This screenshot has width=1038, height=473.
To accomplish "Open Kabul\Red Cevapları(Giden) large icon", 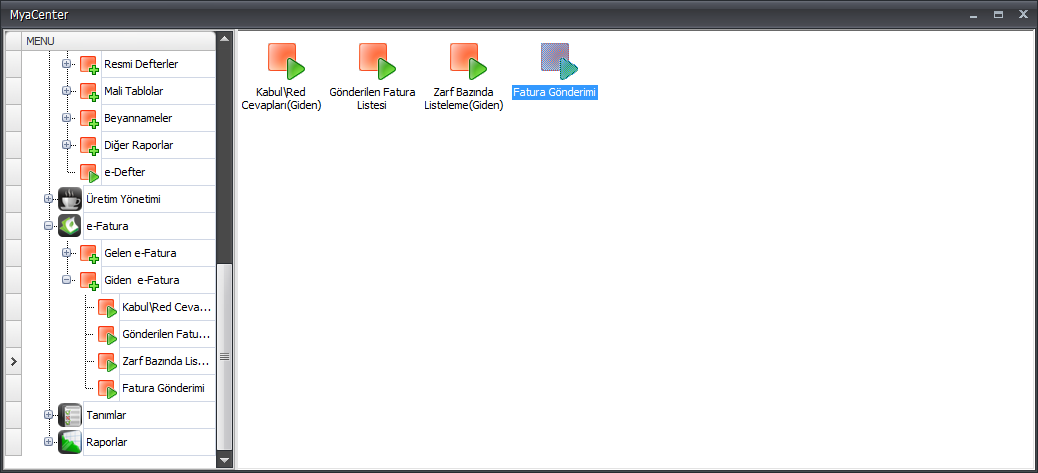I will (287, 61).
